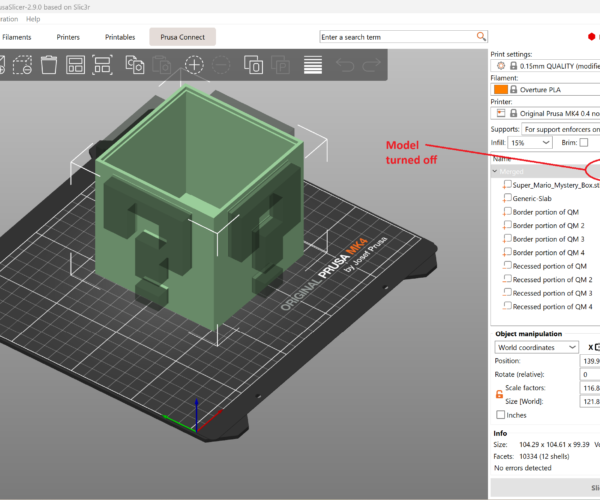The image size is (600, 500).
Task: Click the Undo arrow in toolbar
Action: (345, 65)
